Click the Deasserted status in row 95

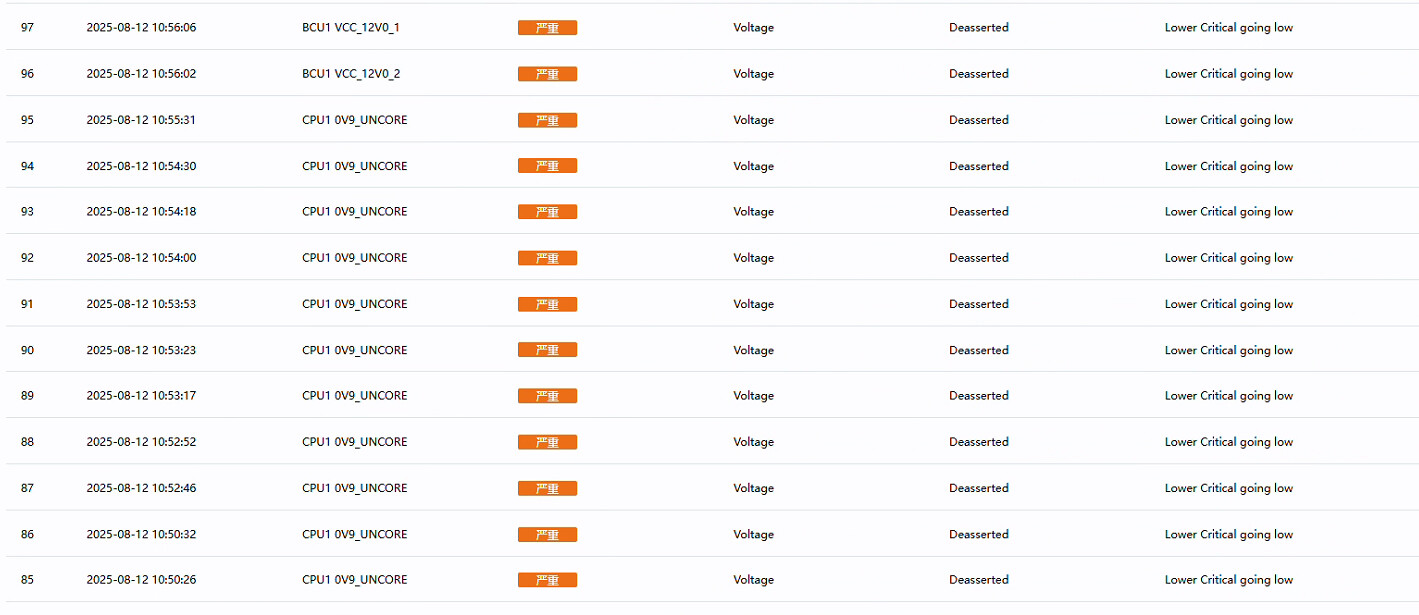pyautogui.click(x=978, y=120)
